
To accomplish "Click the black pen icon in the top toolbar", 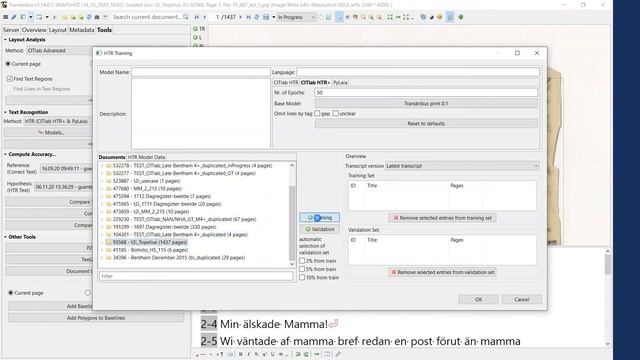I will 431,17.
